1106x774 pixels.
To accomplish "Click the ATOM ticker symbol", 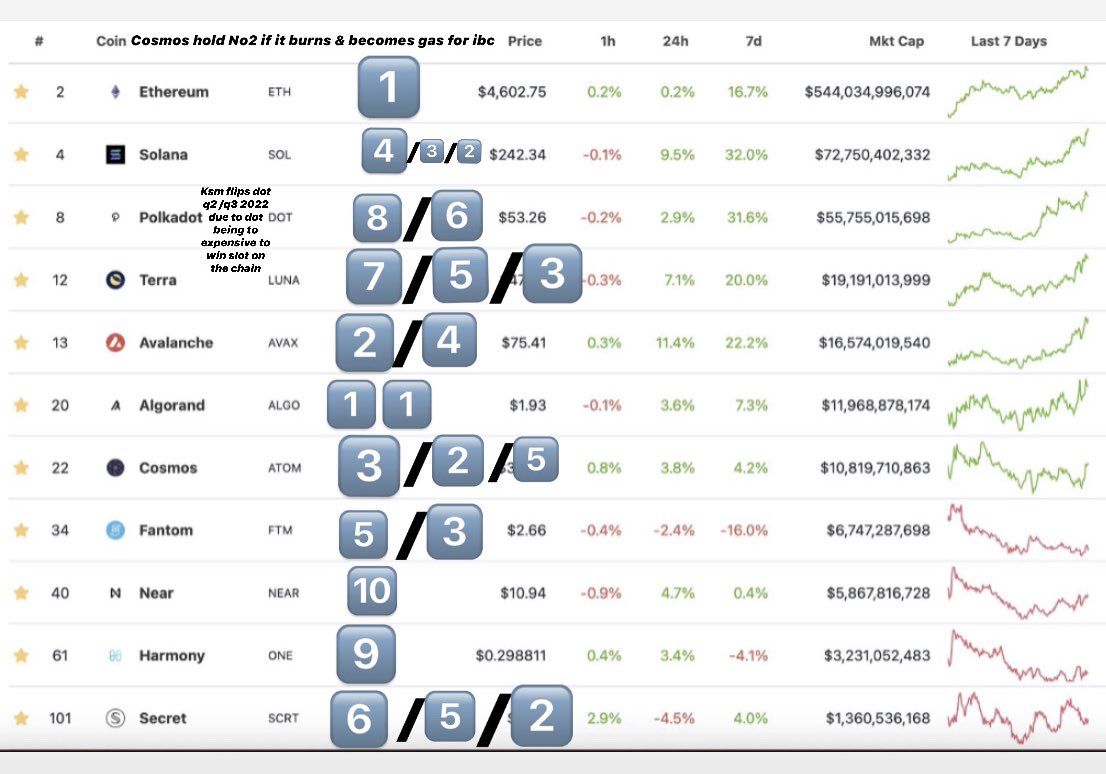I will tap(284, 468).
